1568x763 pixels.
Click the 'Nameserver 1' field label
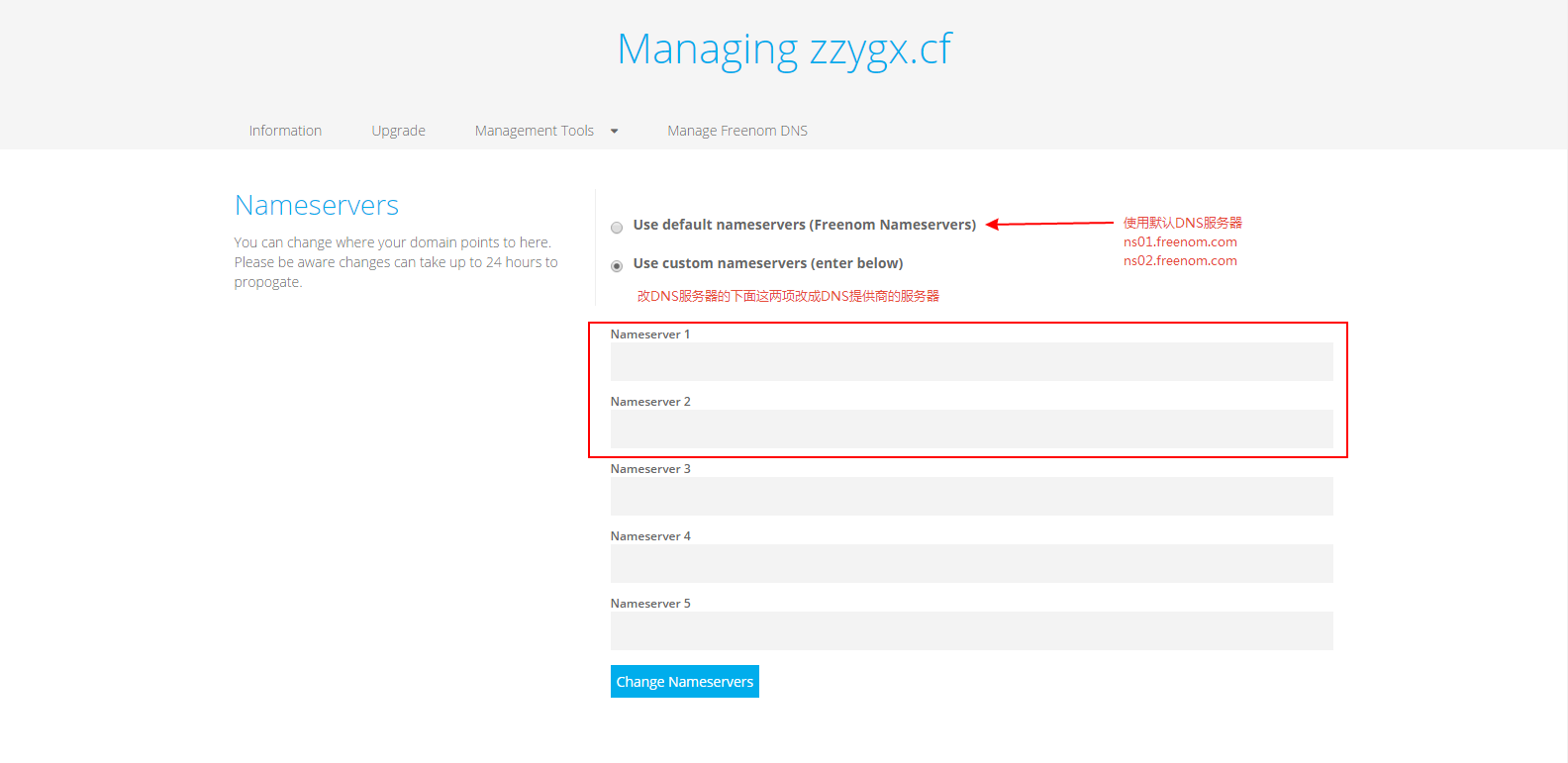click(650, 334)
